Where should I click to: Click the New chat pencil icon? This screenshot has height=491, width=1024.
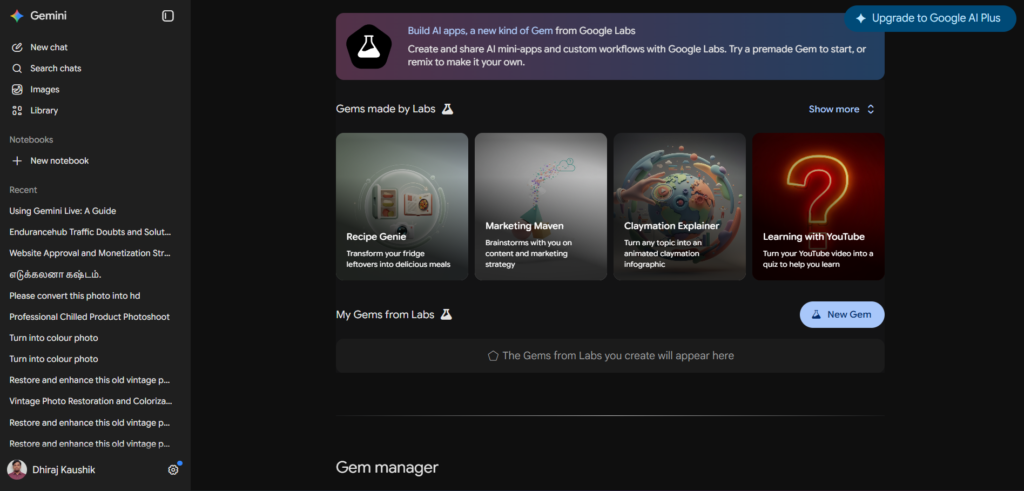point(17,48)
